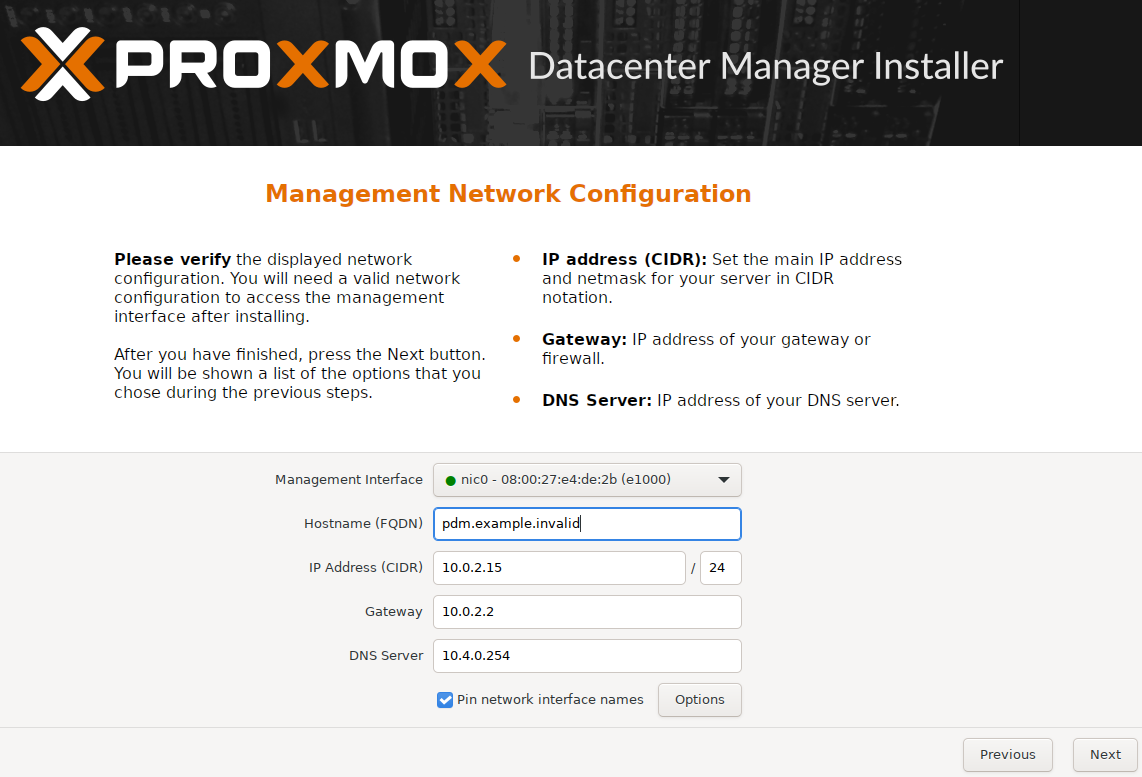Viewport: 1142px width, 777px height.
Task: Go back with the Previous button
Action: pos(1007,755)
